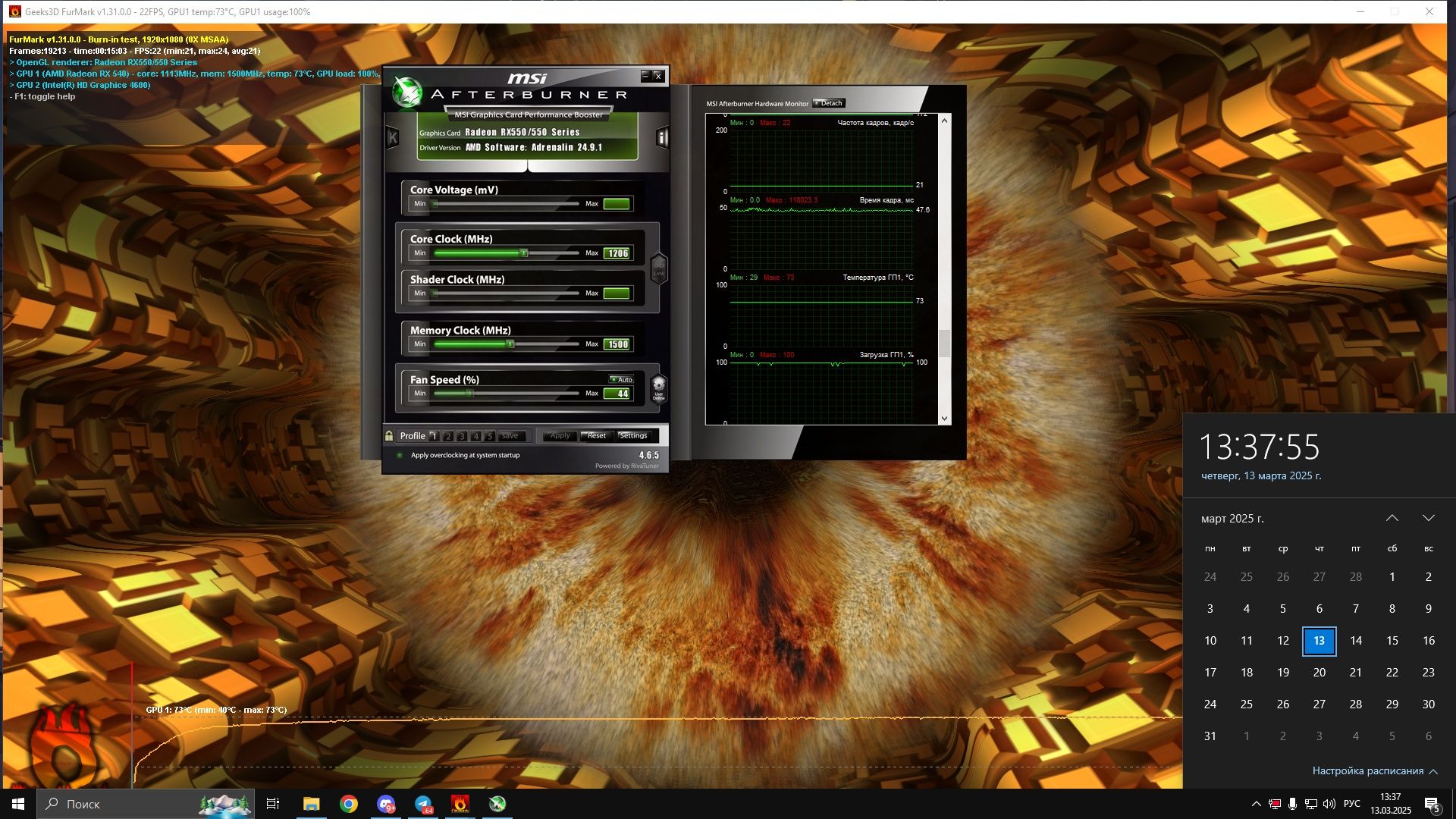The height and width of the screenshot is (819, 1456).
Task: Click hardware monitor scroll up arrow
Action: tap(944, 121)
